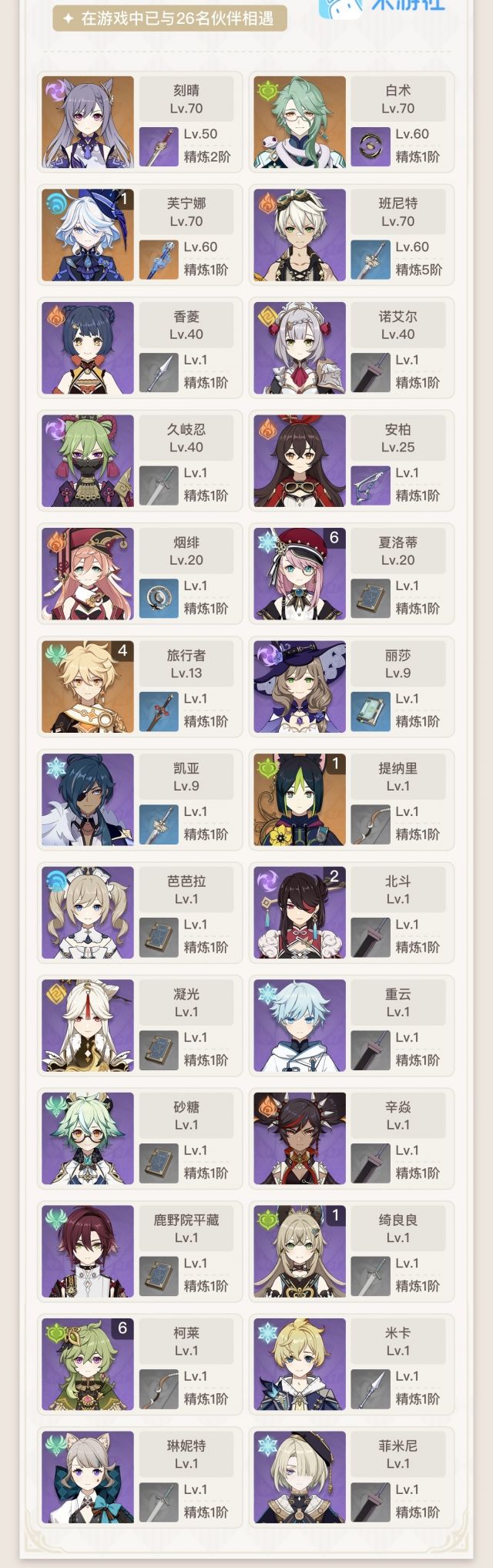Click Bennett's (班尼特) weapon icon

click(x=370, y=260)
